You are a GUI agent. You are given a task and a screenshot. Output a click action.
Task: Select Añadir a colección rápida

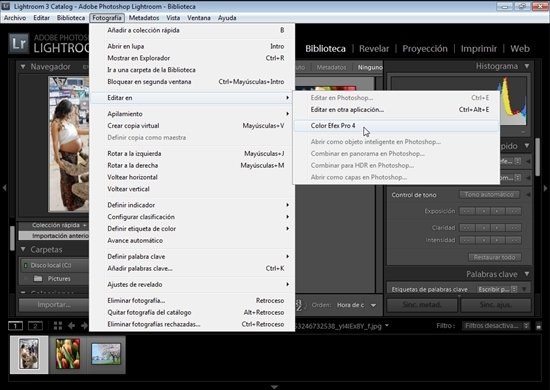[192, 30]
